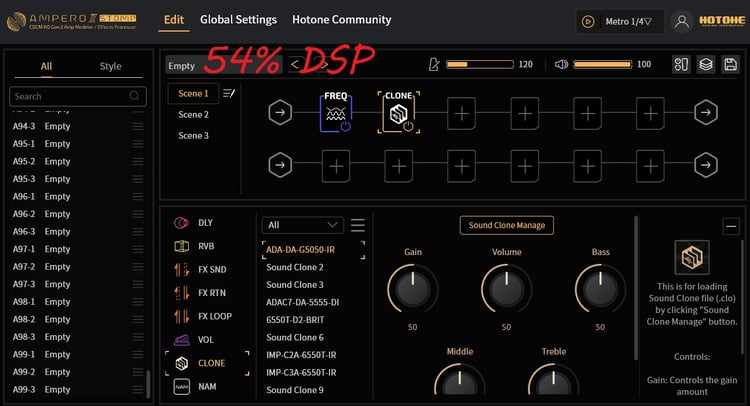The height and width of the screenshot is (406, 750).
Task: Select the Style patch filter tab
Action: [x=110, y=66]
